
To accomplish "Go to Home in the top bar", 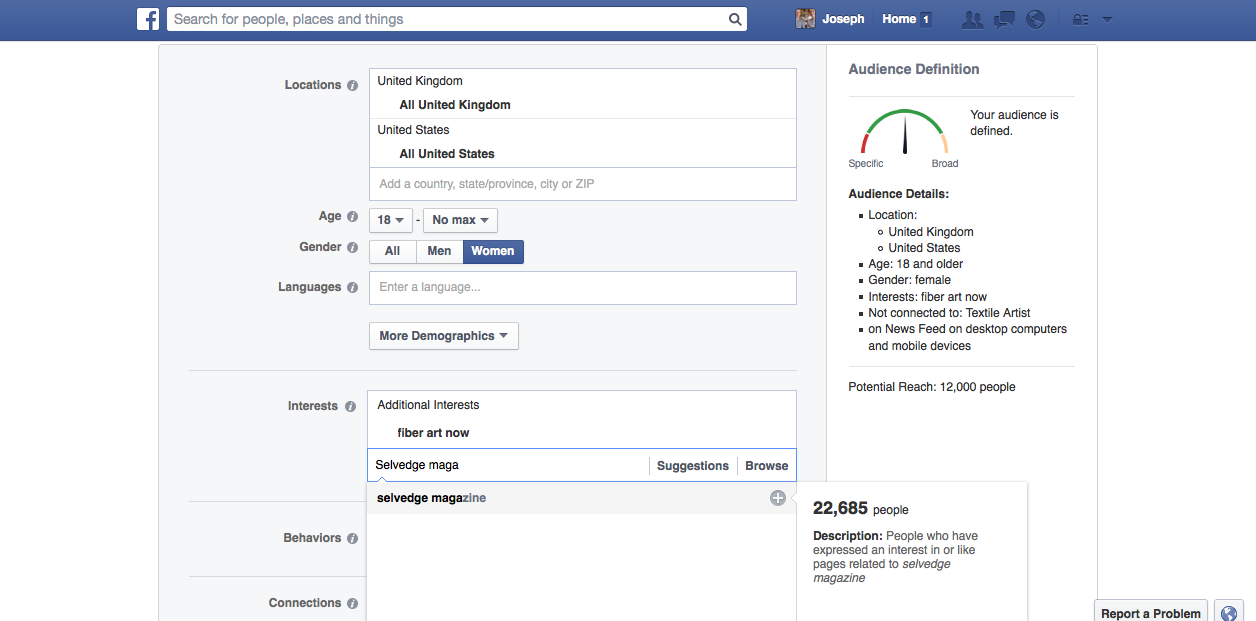I will 899,19.
